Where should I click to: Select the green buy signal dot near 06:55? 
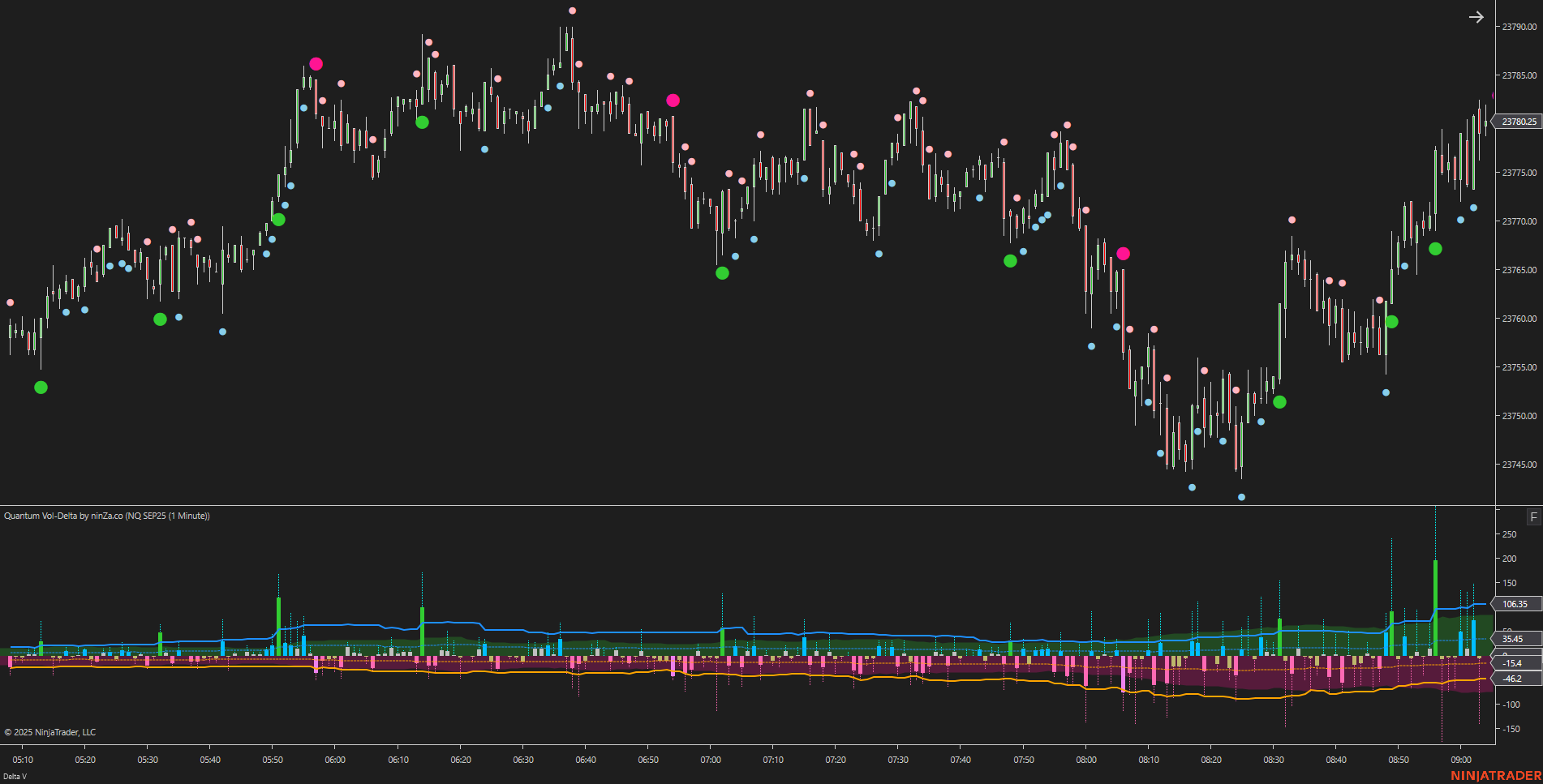pos(721,272)
